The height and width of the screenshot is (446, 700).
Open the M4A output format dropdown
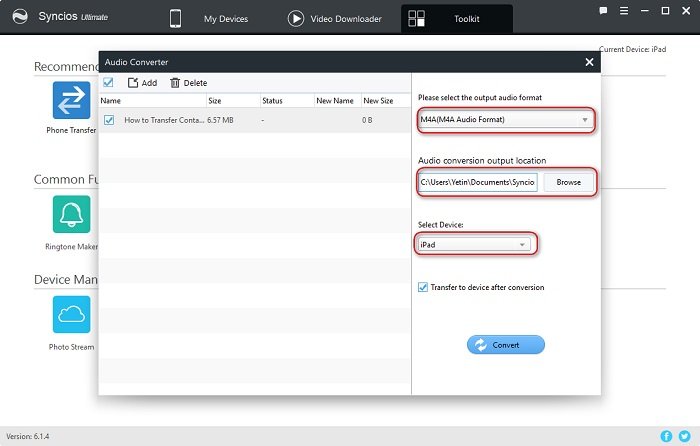point(506,120)
